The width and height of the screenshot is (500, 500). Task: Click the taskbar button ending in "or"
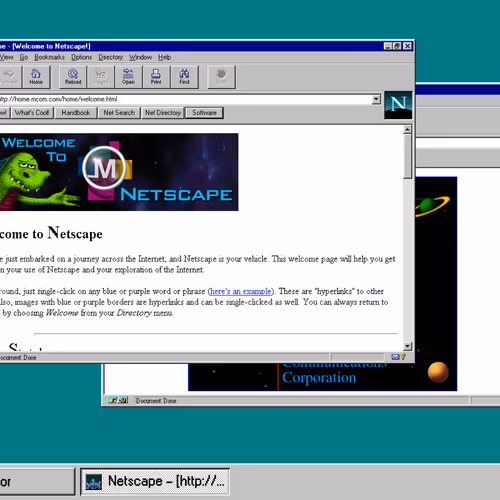coord(37,482)
